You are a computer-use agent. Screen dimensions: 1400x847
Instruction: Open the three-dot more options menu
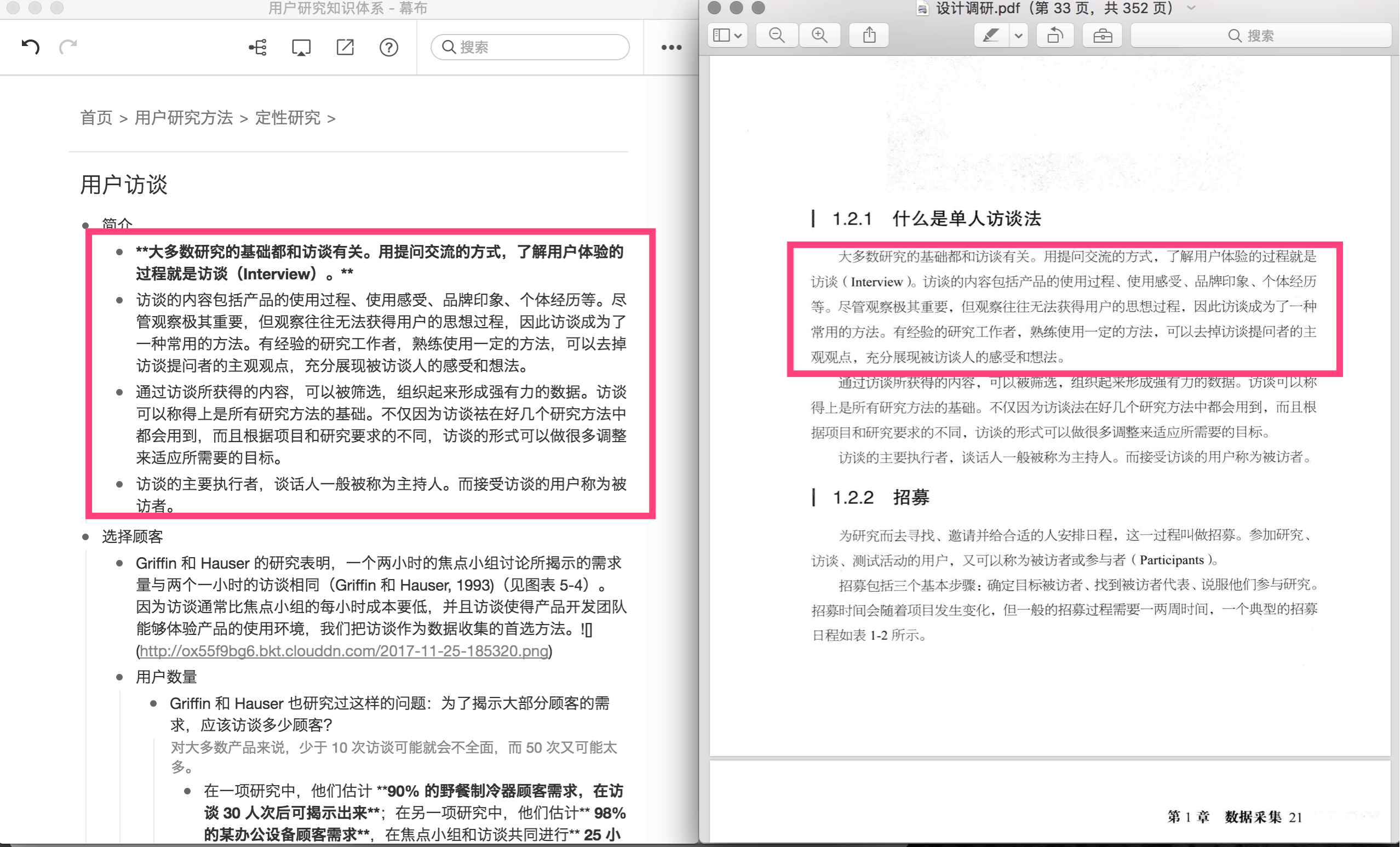click(671, 48)
